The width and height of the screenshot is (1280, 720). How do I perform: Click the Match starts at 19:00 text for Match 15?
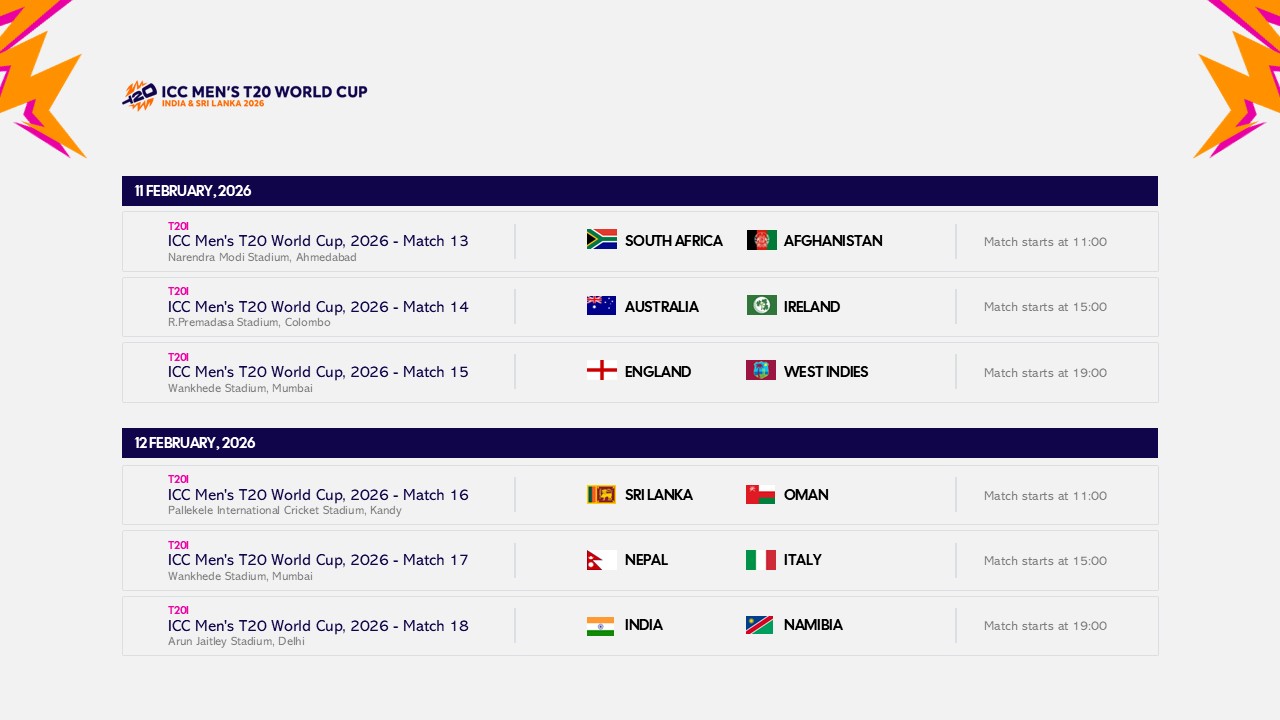click(x=1045, y=372)
